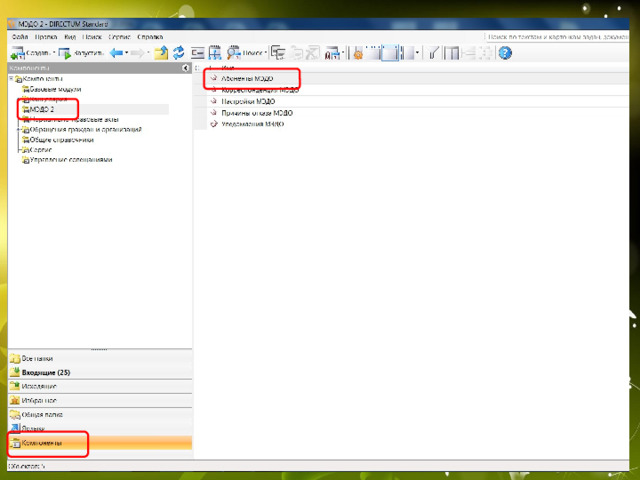This screenshot has width=640, height=480.
Task: Click the refresh icon in toolbar
Action: coord(179,53)
